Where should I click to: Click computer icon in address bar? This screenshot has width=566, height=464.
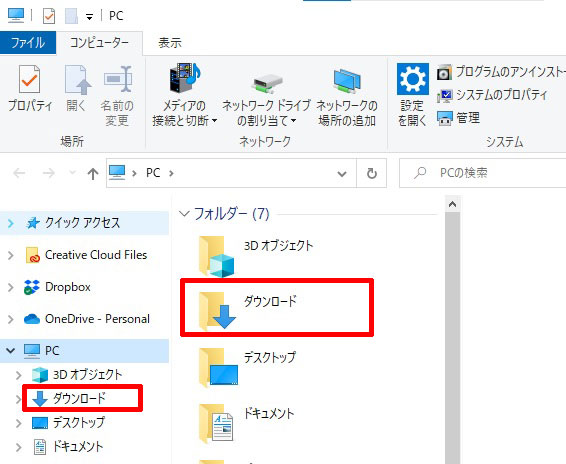(117, 172)
